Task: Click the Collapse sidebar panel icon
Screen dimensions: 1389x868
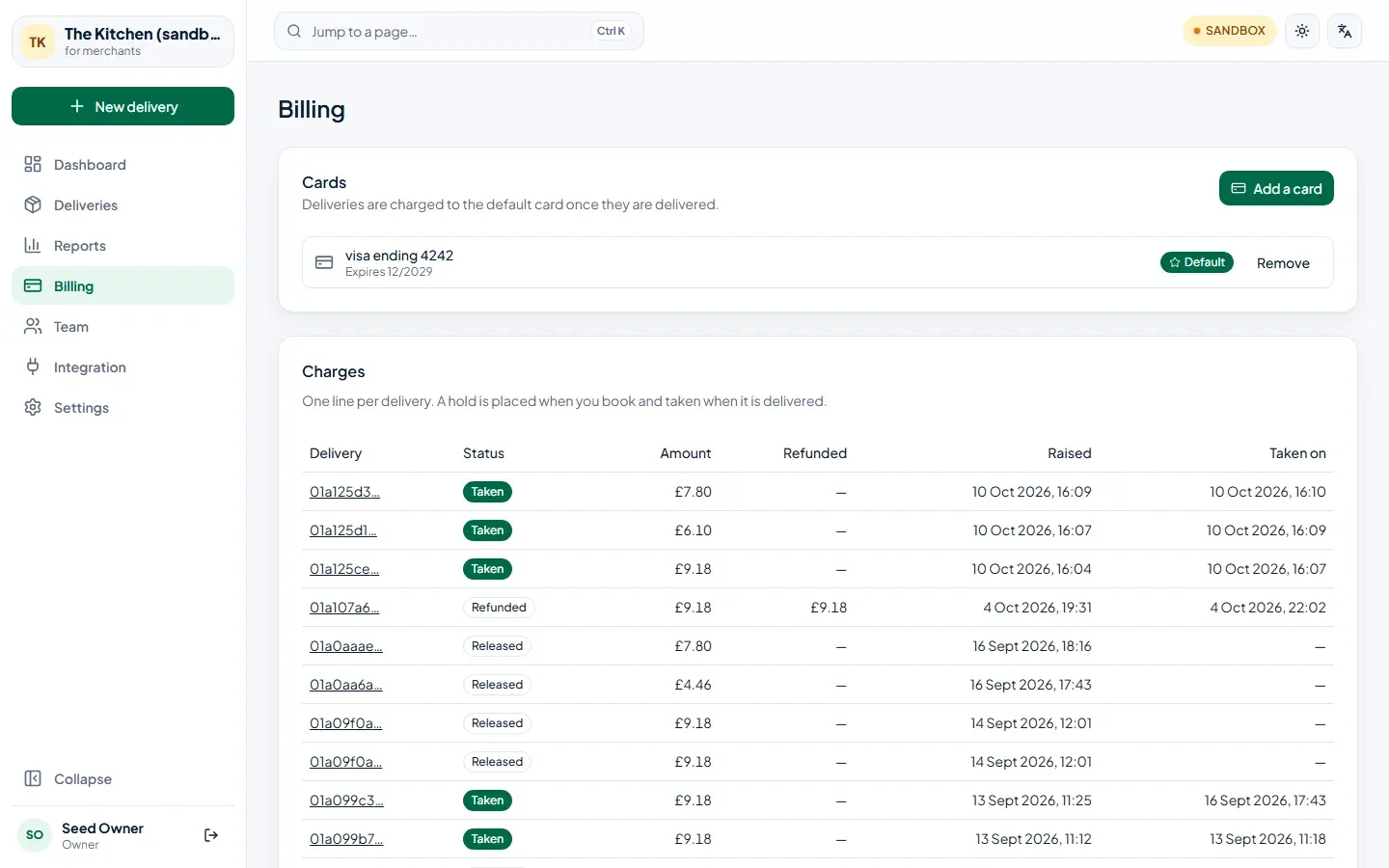Action: point(33,778)
